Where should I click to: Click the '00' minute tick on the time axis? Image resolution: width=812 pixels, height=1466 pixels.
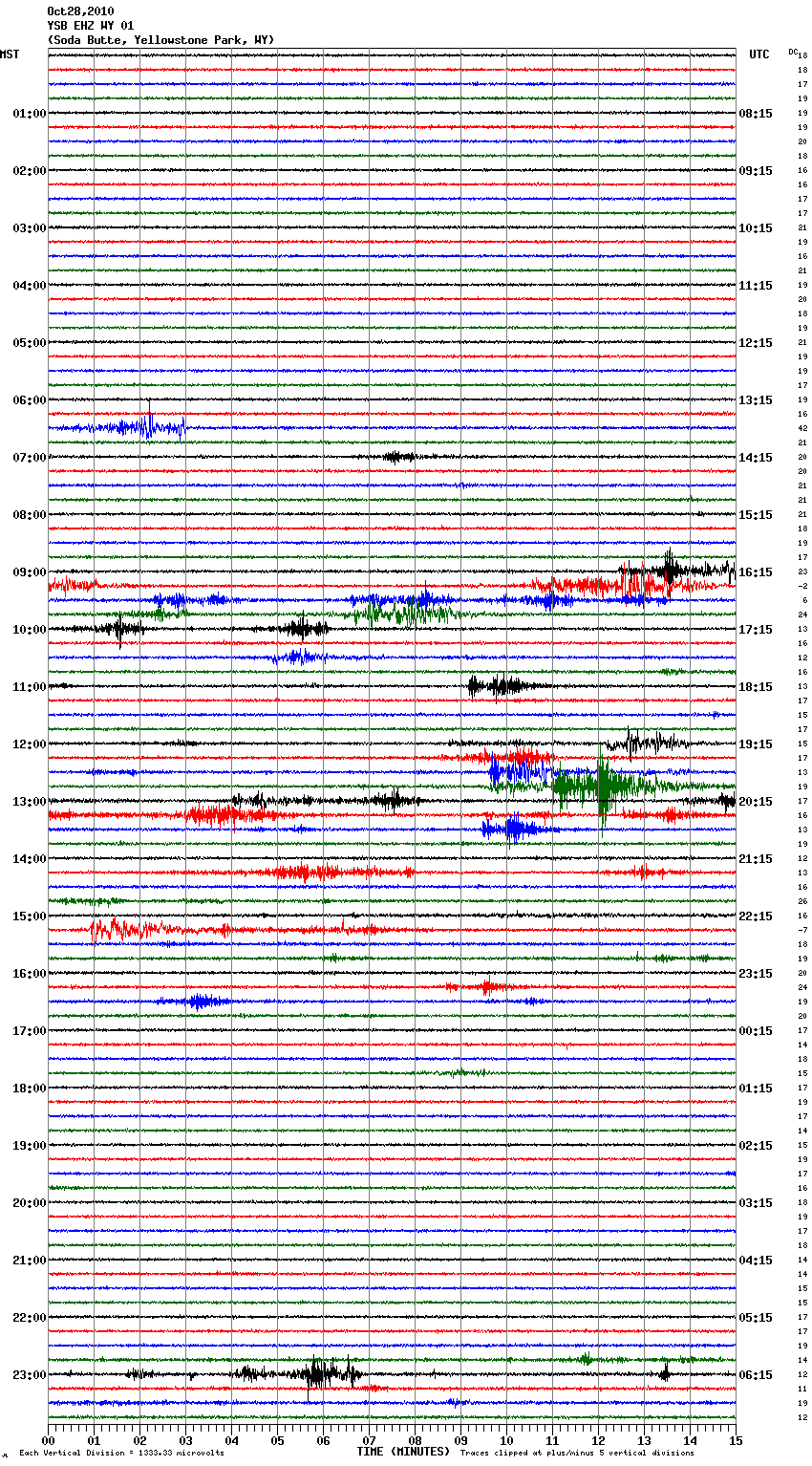point(49,1439)
